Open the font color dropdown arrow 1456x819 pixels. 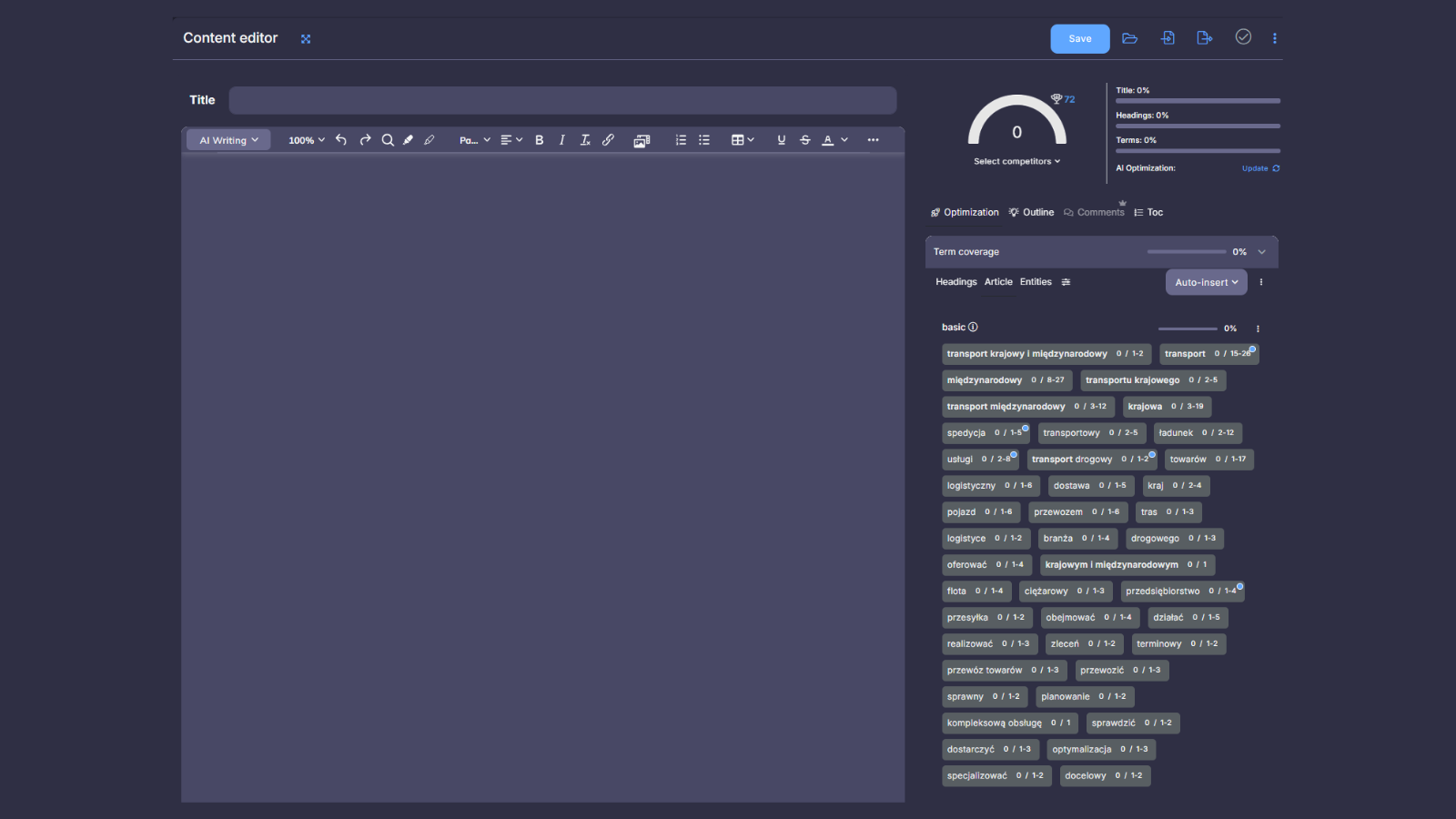pos(844,140)
